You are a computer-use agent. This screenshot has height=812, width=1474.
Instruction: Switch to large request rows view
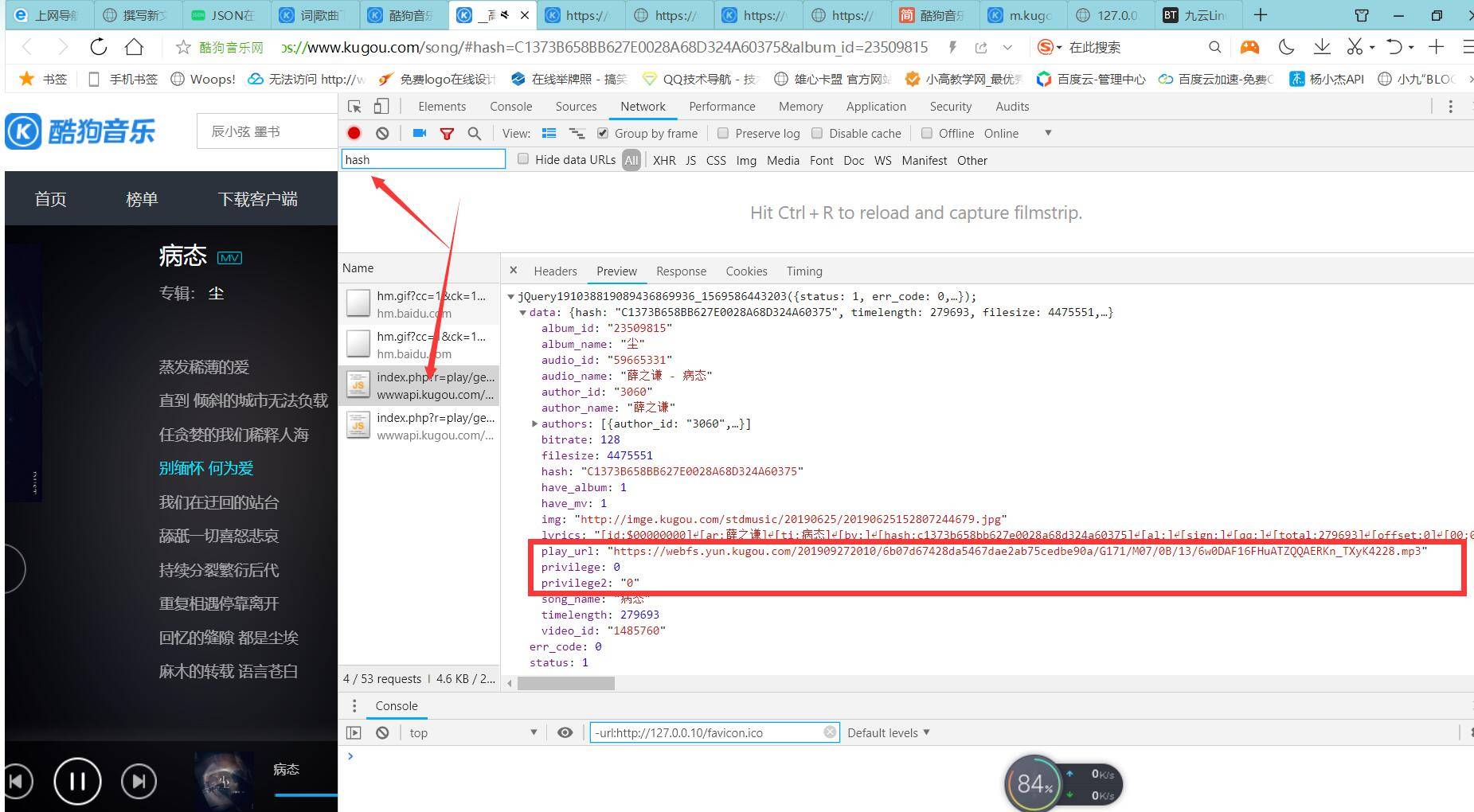549,133
